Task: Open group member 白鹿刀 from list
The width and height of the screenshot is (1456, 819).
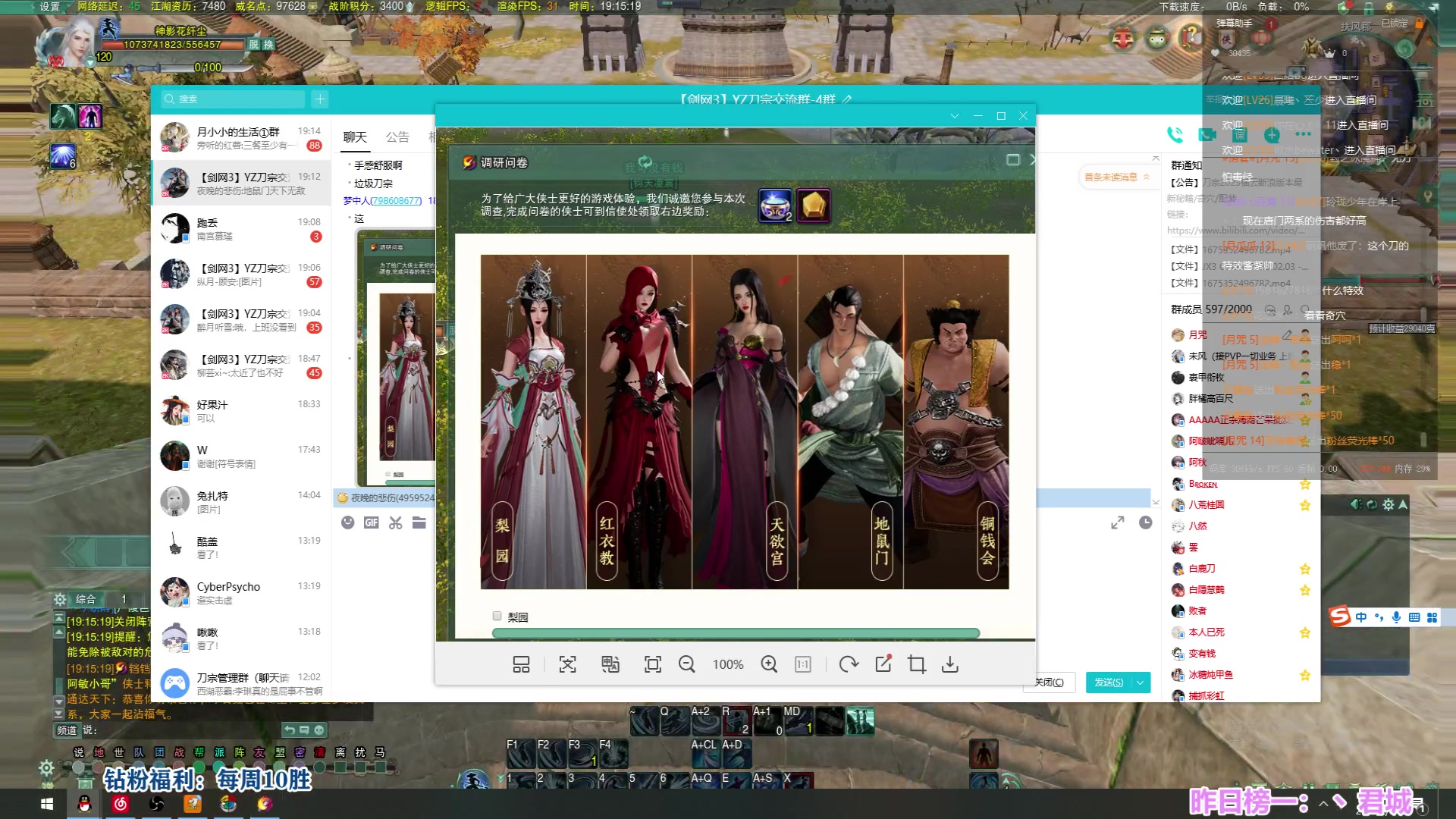Action: 1202,569
